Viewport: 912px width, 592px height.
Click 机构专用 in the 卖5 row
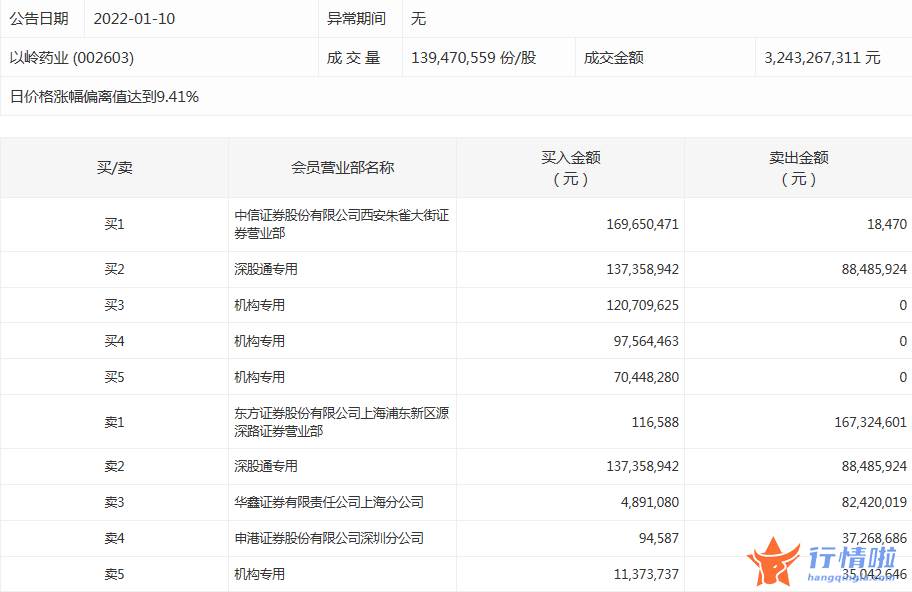click(259, 575)
